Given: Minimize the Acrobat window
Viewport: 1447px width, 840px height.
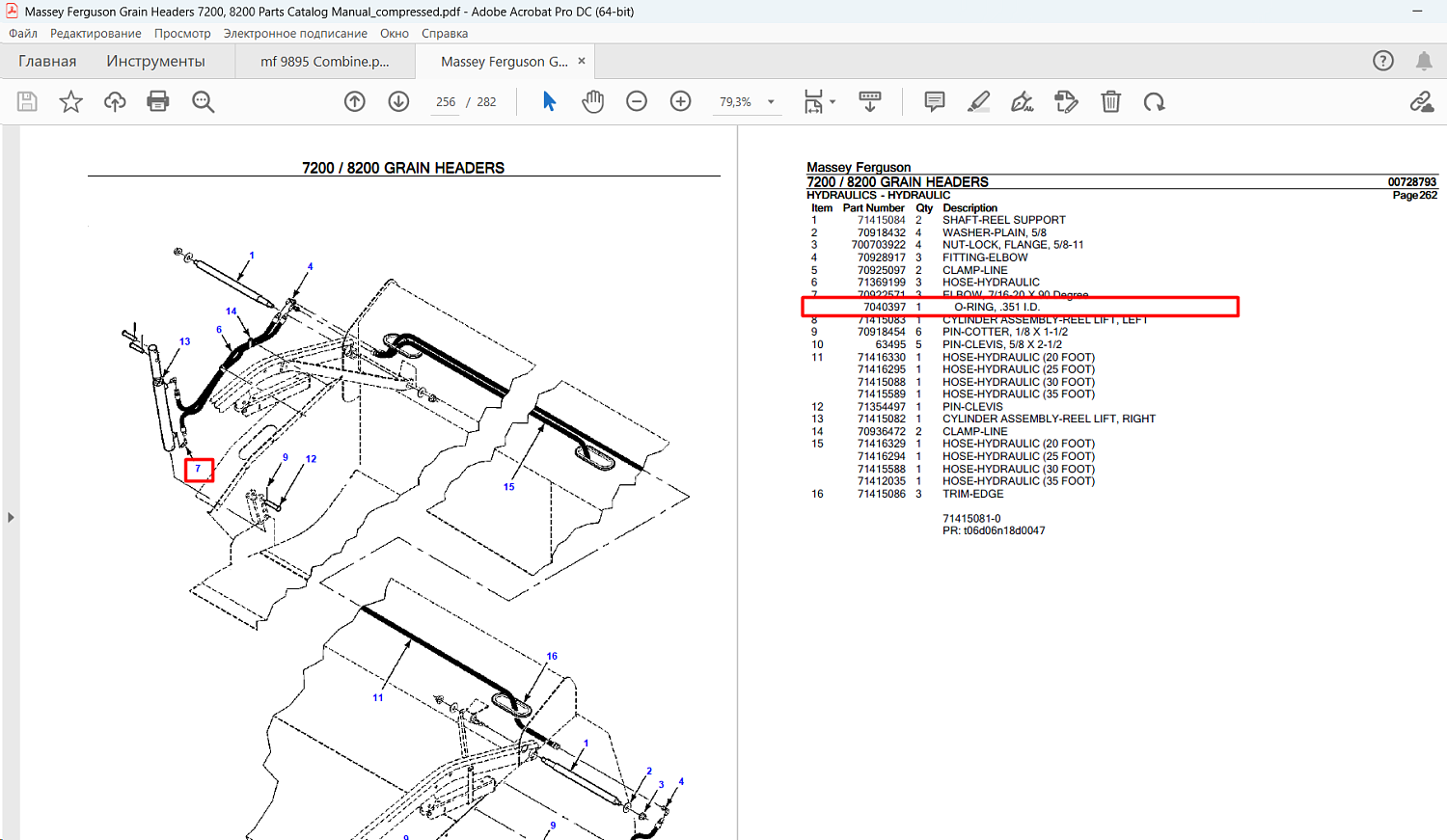Looking at the screenshot, I should pos(1417,12).
